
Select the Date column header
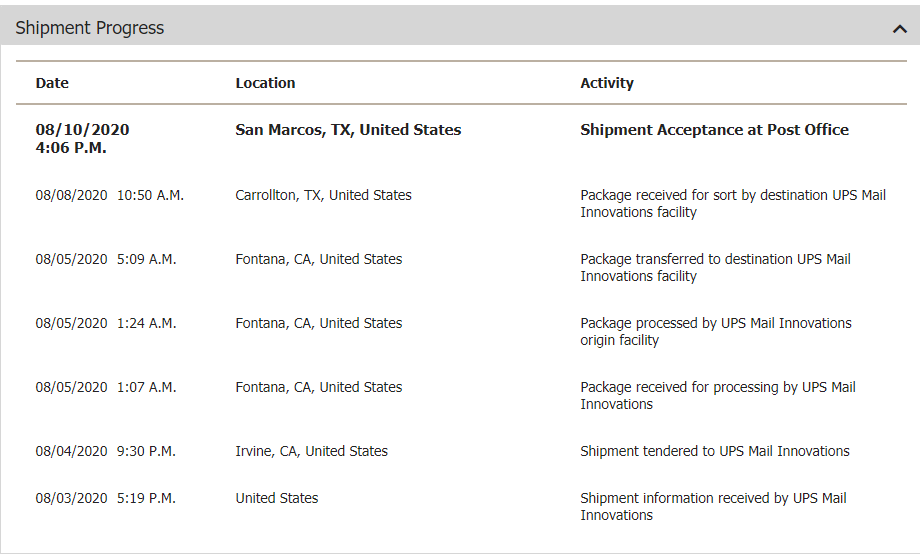pos(52,83)
